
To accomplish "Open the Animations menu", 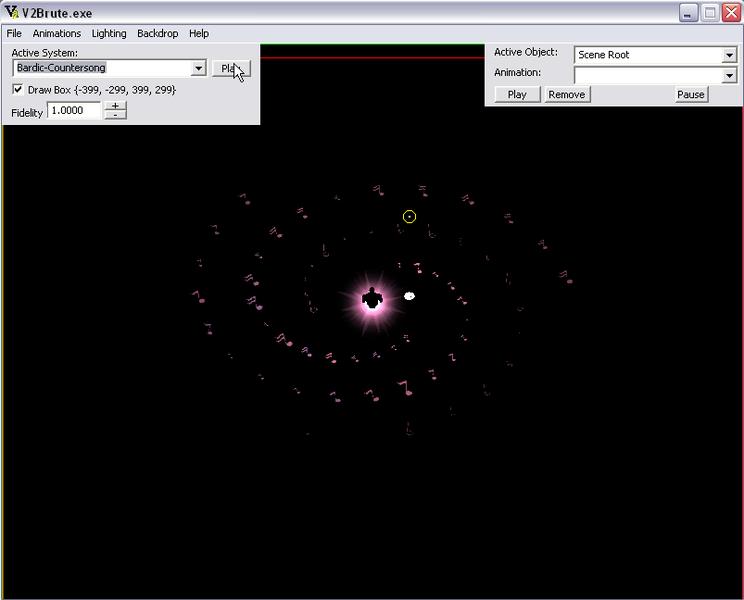I will point(56,33).
